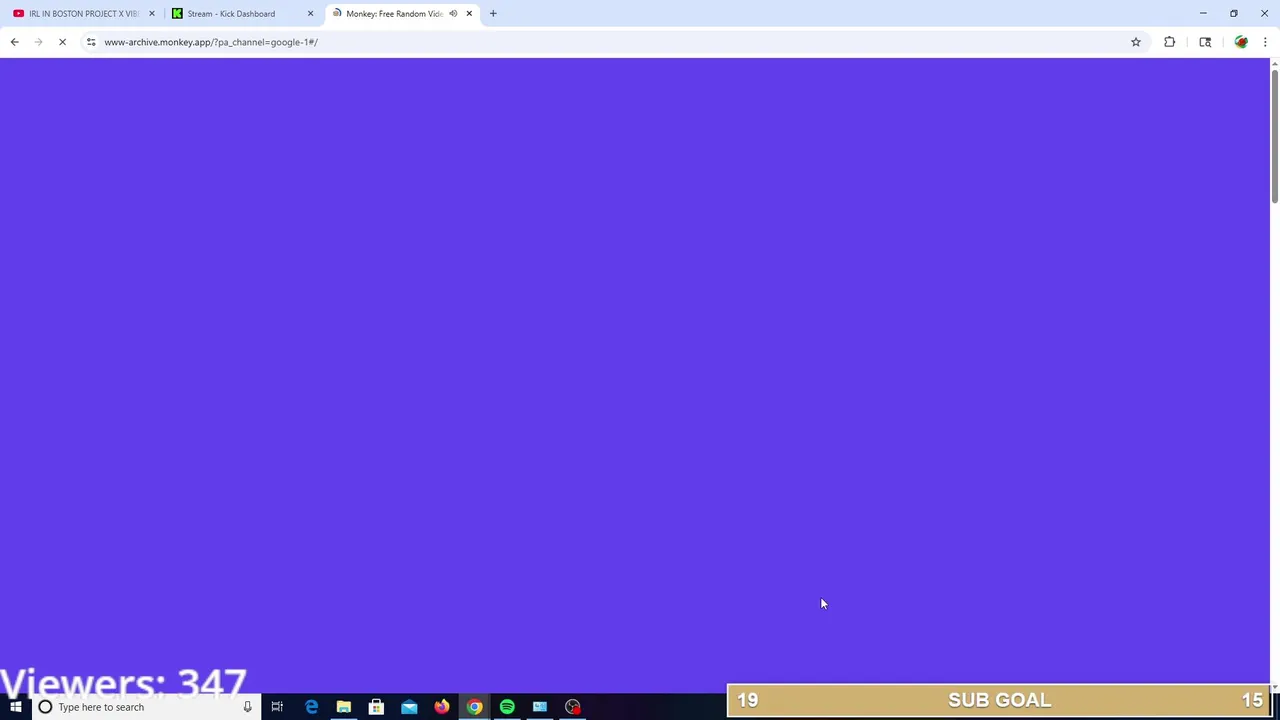Open the Mail app from the taskbar
The image size is (1280, 720).
pyautogui.click(x=409, y=707)
